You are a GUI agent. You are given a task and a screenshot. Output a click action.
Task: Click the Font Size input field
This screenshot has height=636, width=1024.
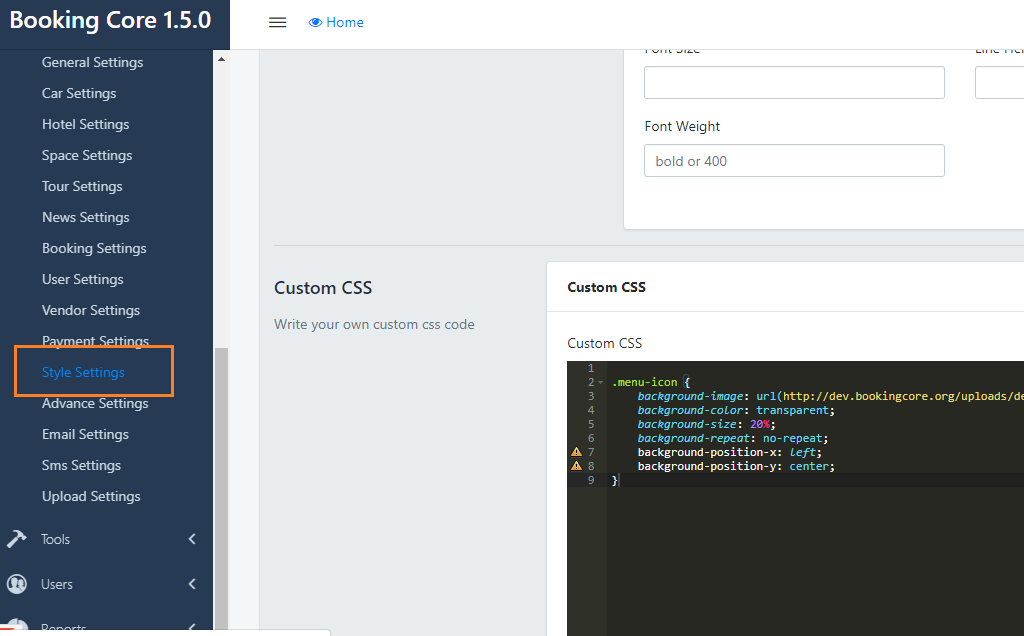tap(794, 83)
